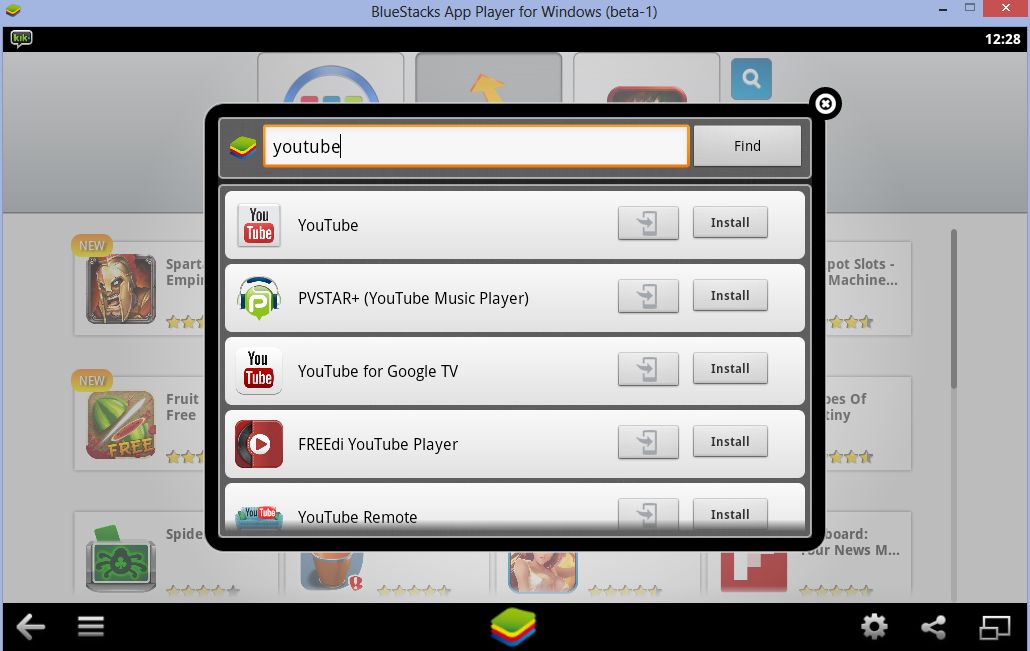Select YouTube for Google TV title
This screenshot has height=651, width=1030.
coord(378,371)
